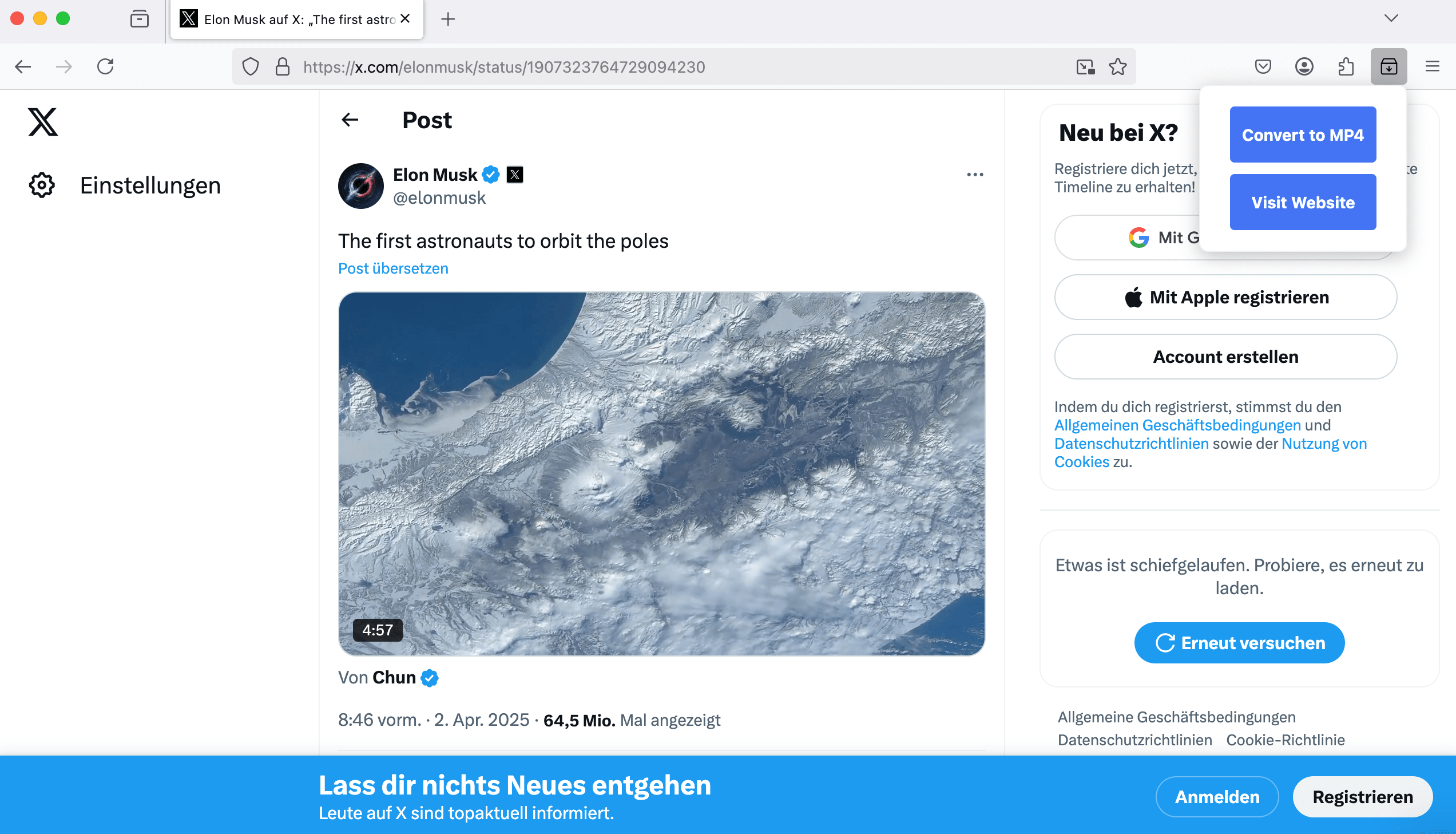This screenshot has height=834, width=1456.
Task: Expand the list all tabs chevron
Action: 1391,18
